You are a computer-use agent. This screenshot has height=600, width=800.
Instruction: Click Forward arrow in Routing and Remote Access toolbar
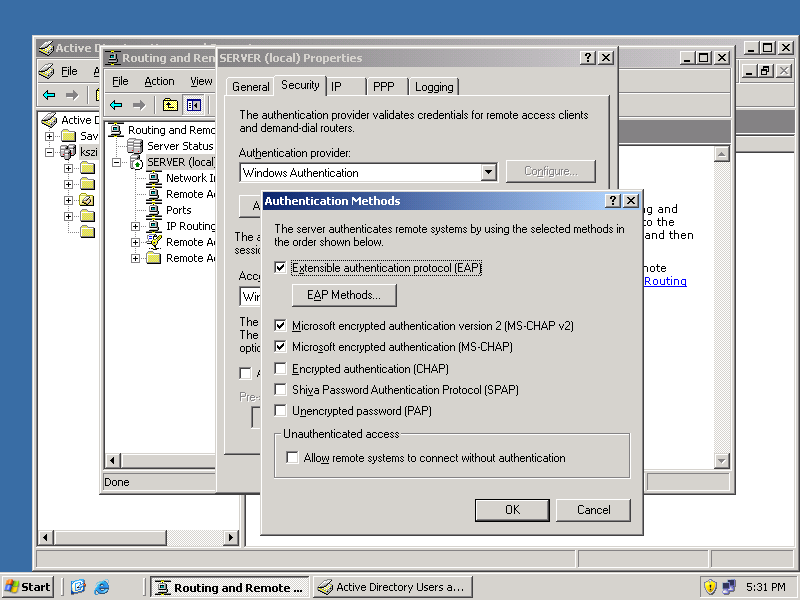[139, 105]
